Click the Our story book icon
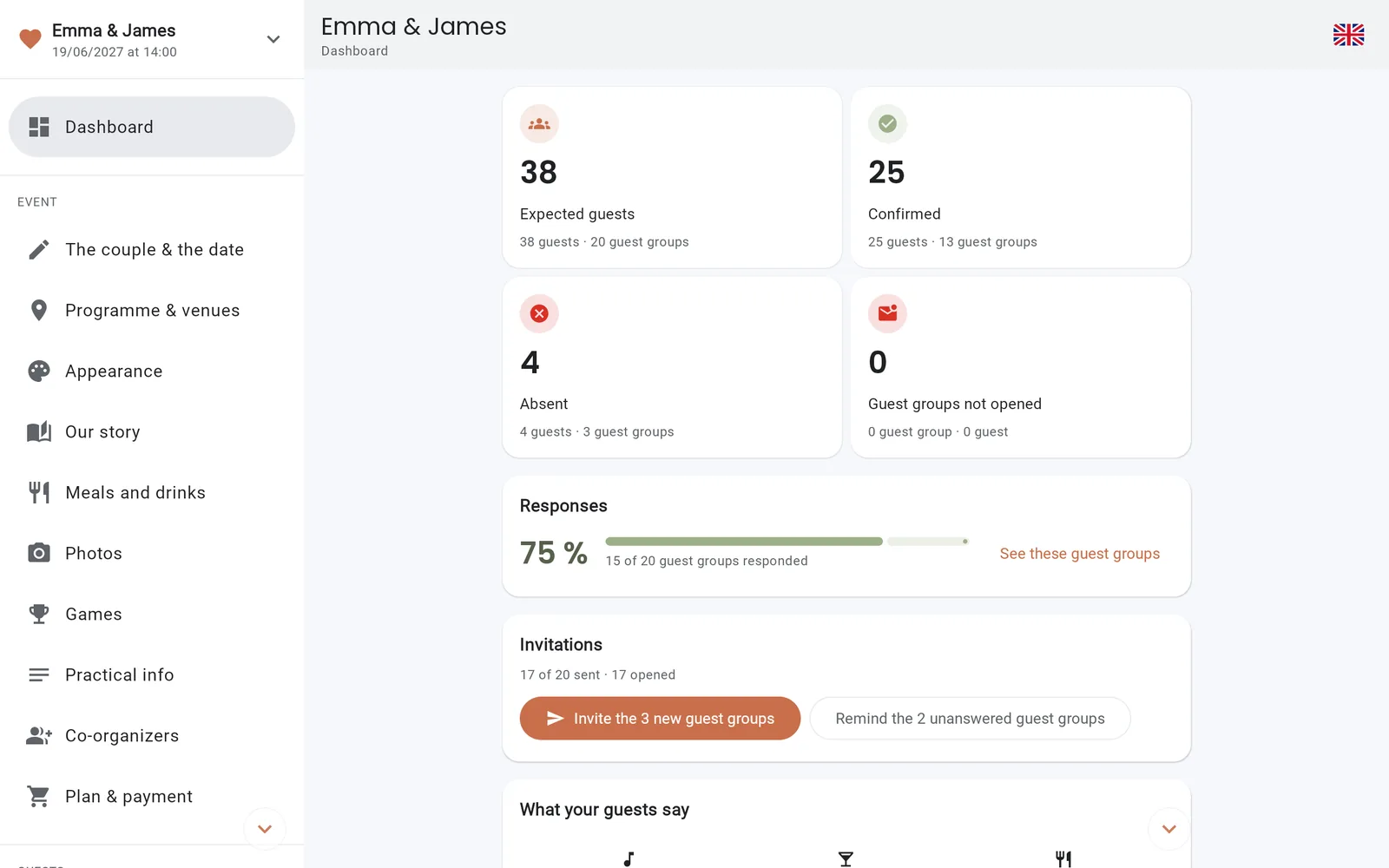Screen dimensions: 1389x868 click(39, 432)
